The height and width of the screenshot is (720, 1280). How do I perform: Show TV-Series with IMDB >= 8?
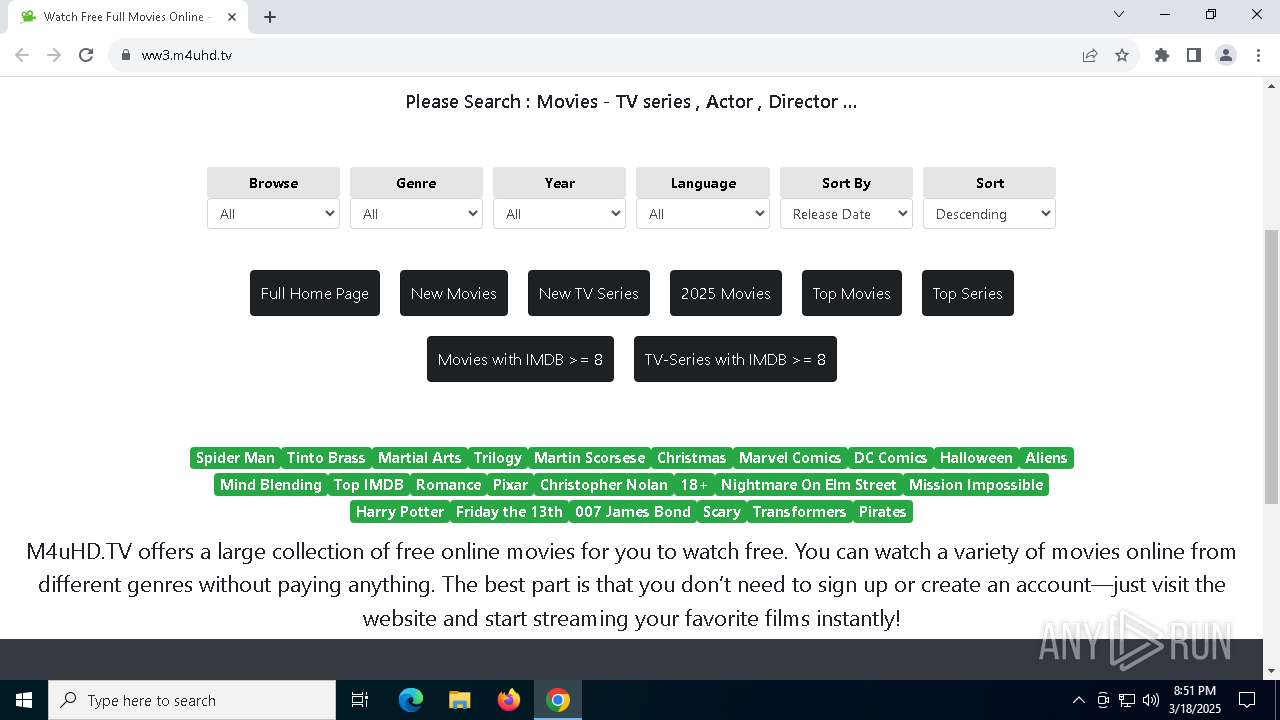click(735, 359)
